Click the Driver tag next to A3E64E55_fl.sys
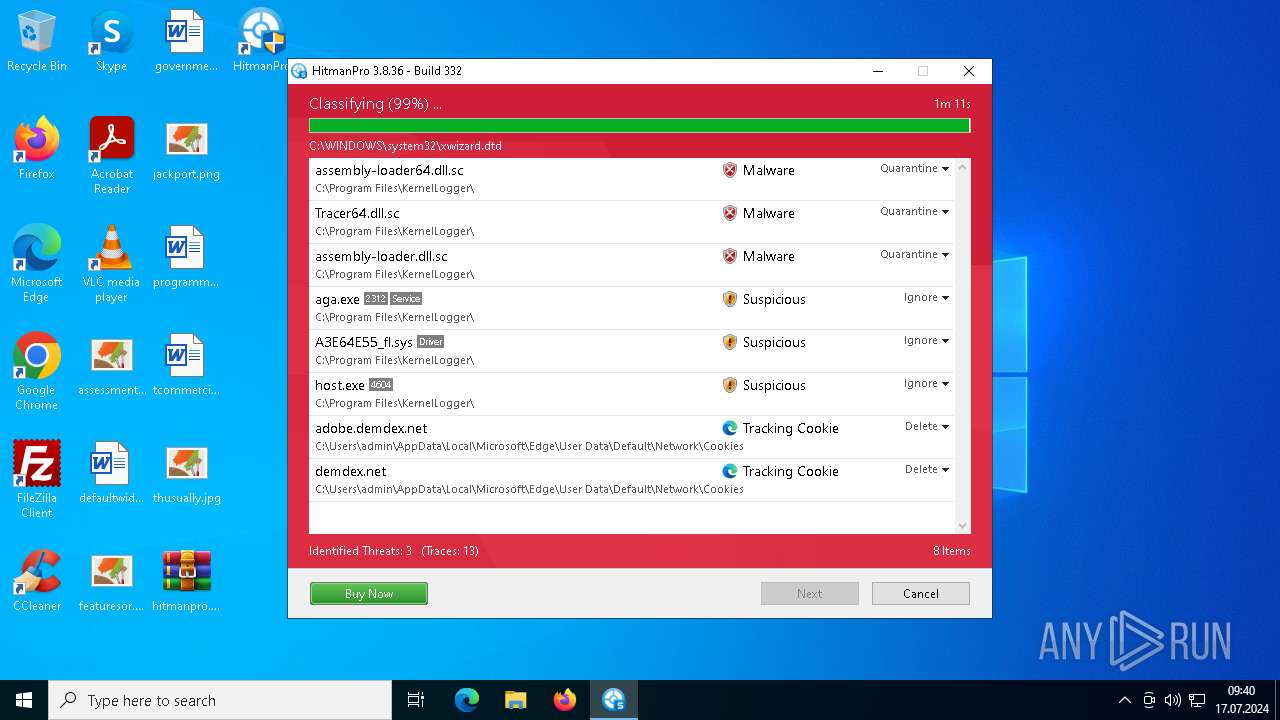This screenshot has height=720, width=1280. [x=430, y=342]
